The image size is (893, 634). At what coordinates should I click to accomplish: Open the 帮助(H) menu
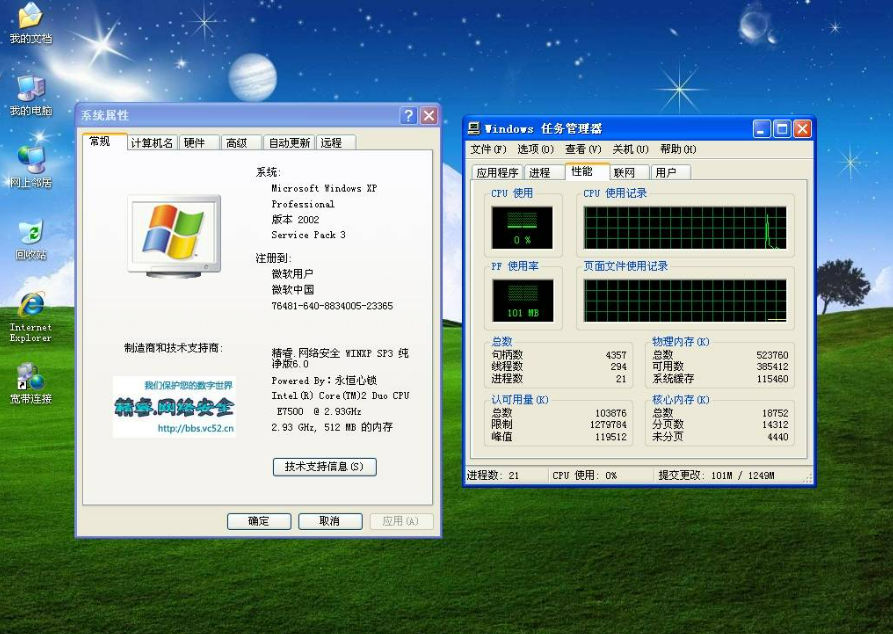(x=678, y=149)
